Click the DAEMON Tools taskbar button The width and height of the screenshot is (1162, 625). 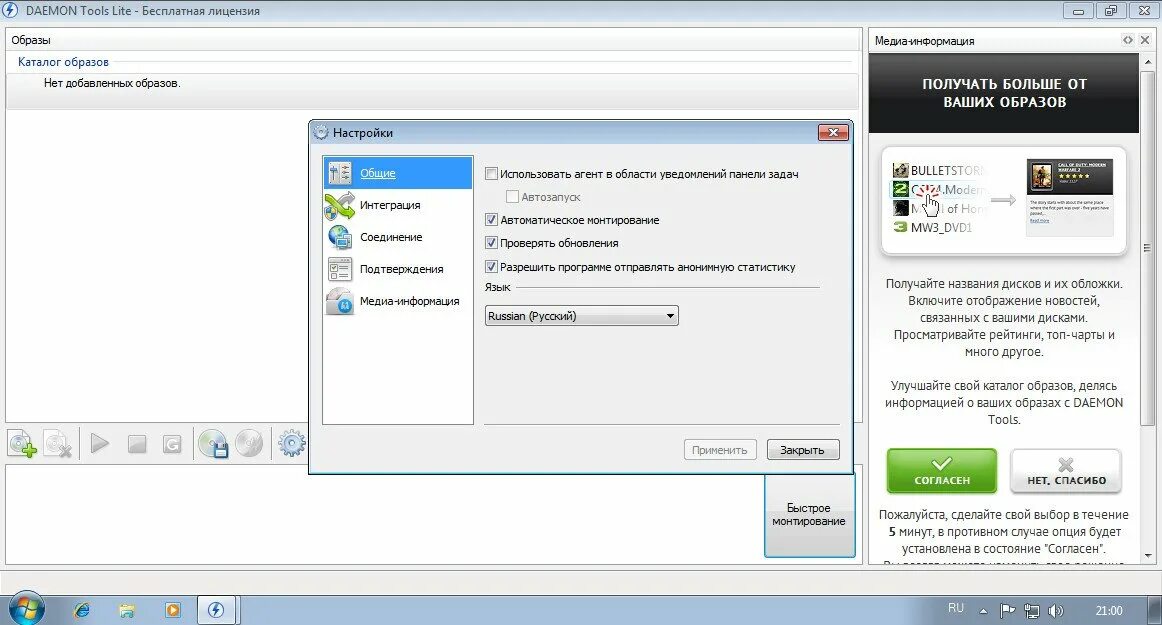point(216,610)
